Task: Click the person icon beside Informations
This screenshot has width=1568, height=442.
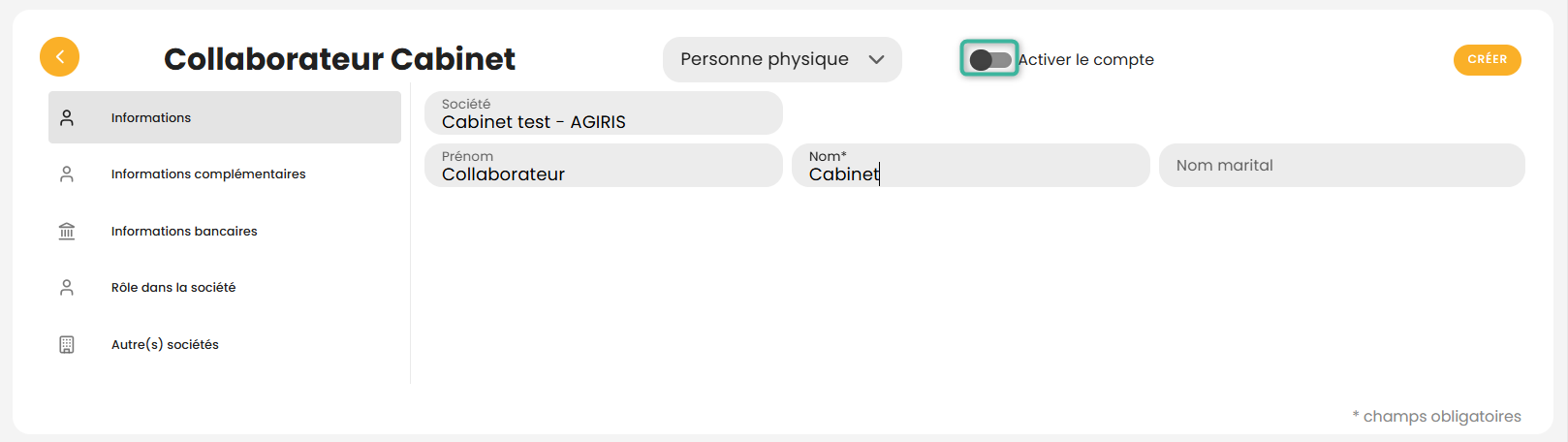Action: coord(67,117)
